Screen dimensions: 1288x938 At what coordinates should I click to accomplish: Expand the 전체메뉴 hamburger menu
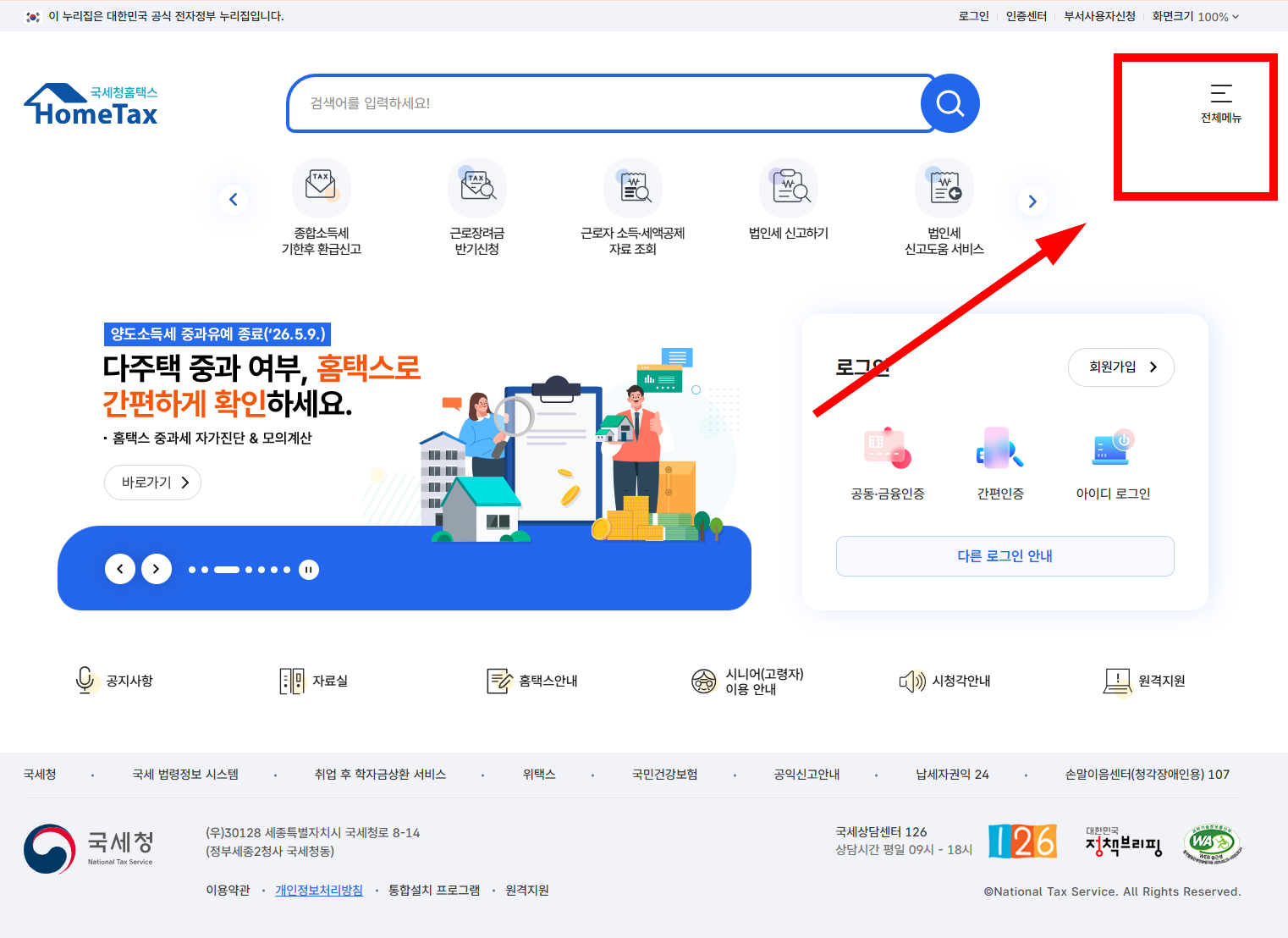pyautogui.click(x=1221, y=102)
